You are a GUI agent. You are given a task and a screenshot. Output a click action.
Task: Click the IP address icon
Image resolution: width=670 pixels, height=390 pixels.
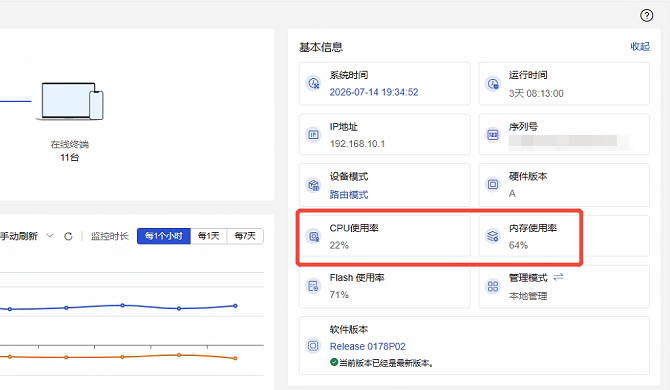[x=314, y=135]
